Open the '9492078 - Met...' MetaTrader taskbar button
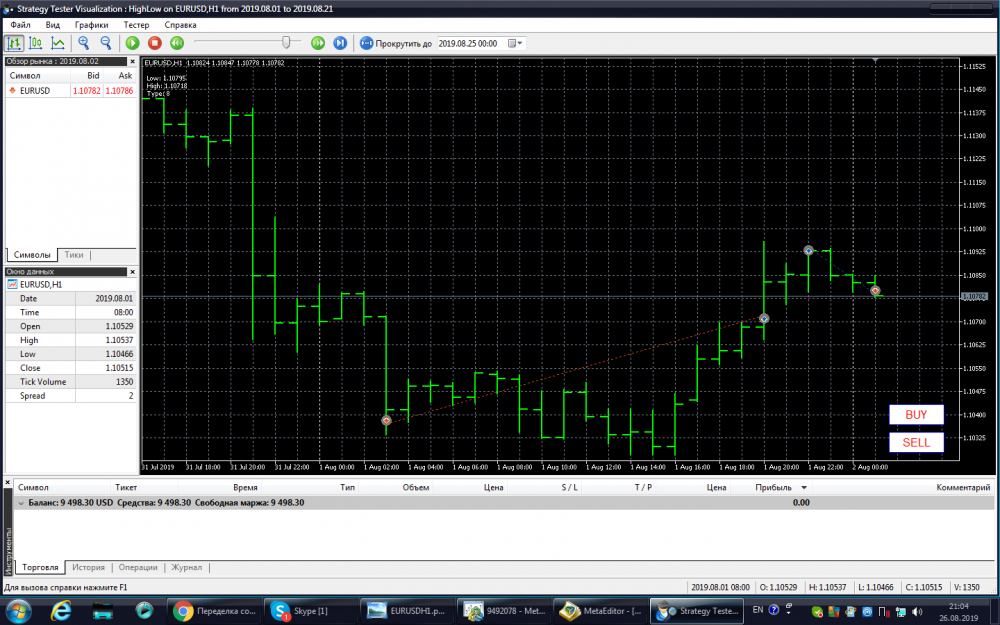The image size is (1000, 625). pyautogui.click(x=504, y=611)
